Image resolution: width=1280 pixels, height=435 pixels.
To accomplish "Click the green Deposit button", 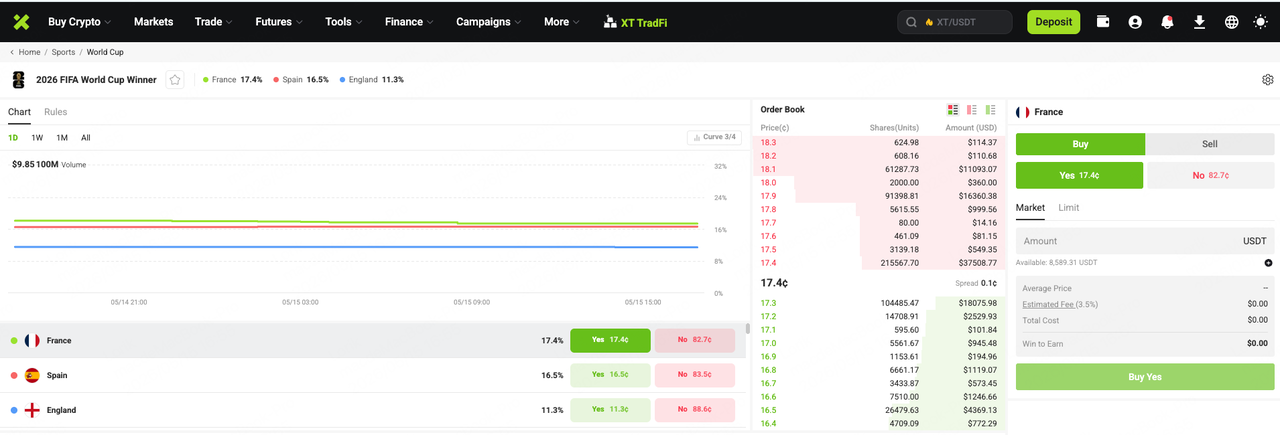I will (1053, 22).
